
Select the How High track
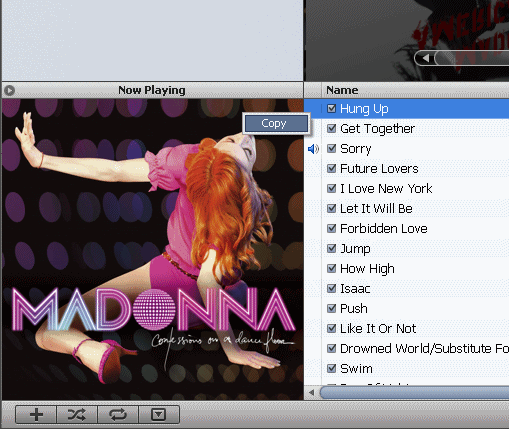367,269
